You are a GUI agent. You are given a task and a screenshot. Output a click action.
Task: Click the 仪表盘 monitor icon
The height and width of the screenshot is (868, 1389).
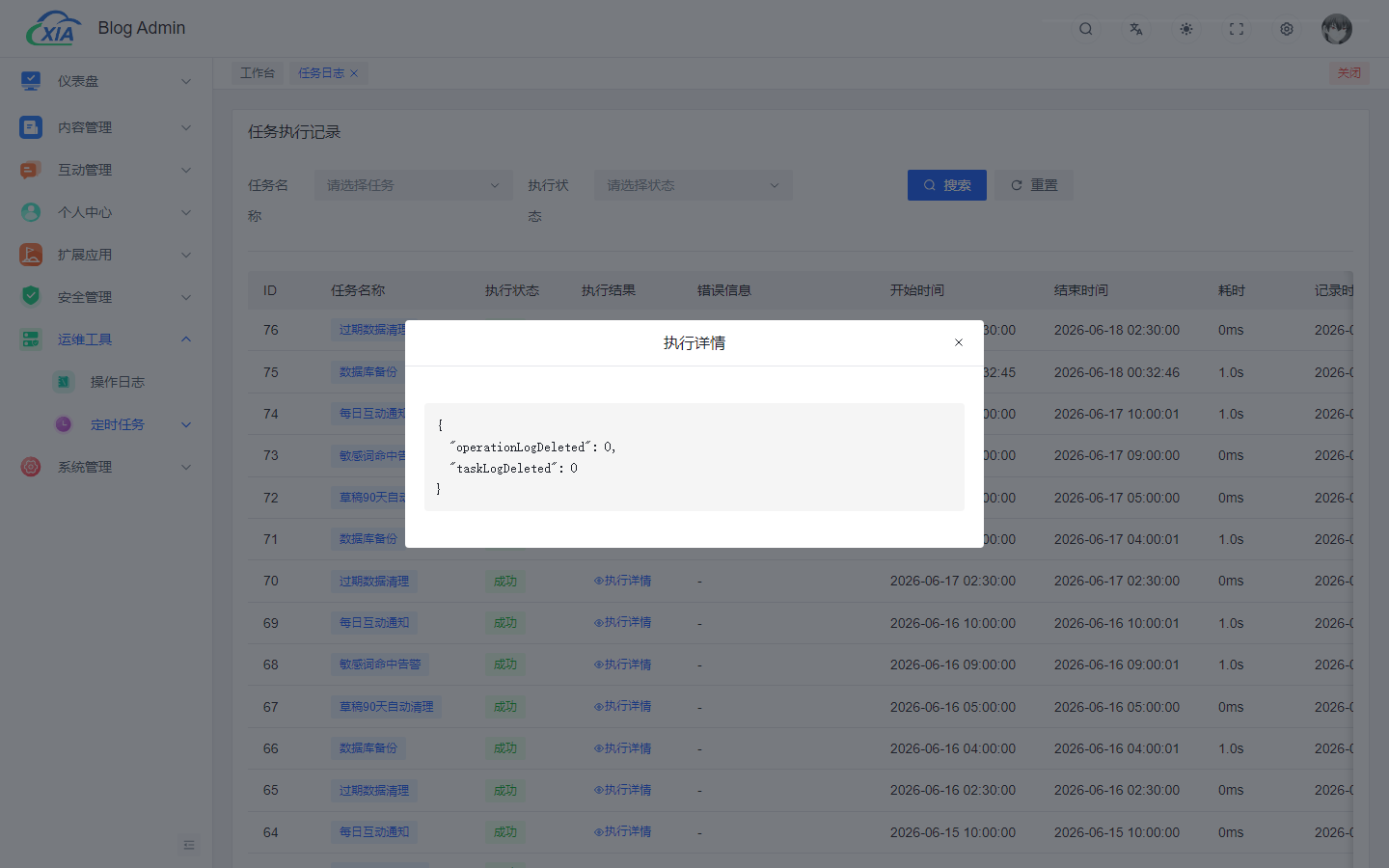31,81
